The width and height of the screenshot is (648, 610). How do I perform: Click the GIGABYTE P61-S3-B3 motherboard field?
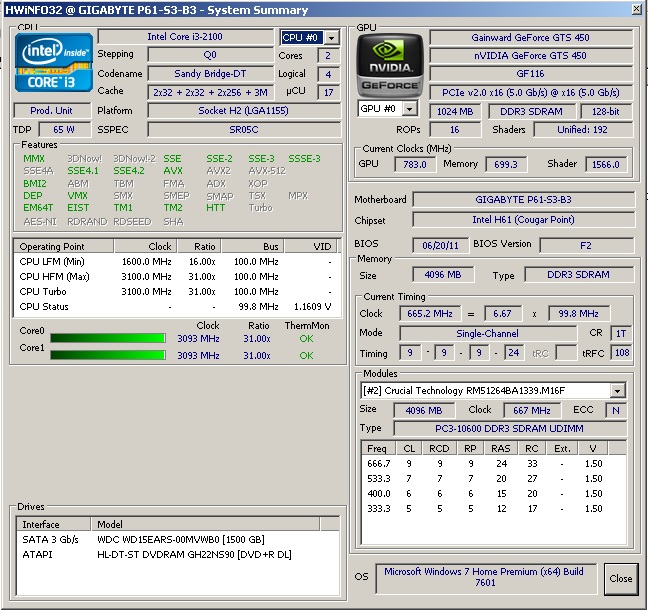click(523, 200)
